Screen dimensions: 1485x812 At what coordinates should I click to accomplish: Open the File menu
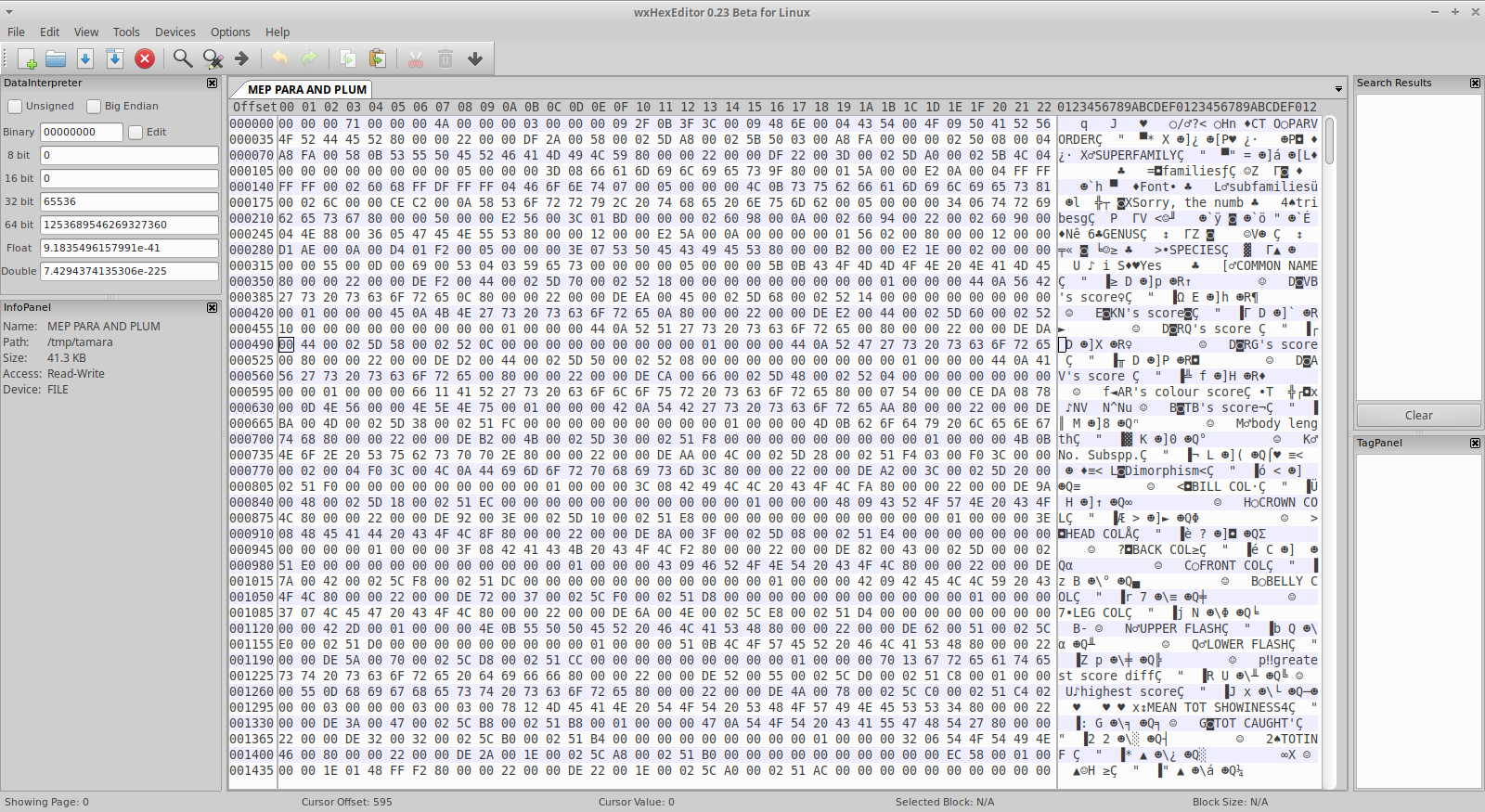pyautogui.click(x=17, y=32)
